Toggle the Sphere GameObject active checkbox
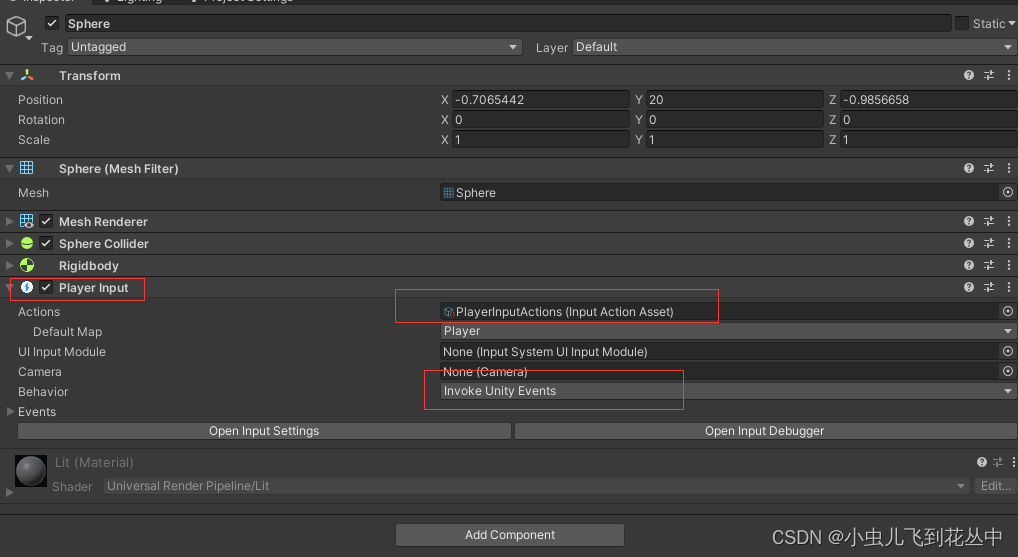This screenshot has width=1018, height=557. (x=52, y=23)
